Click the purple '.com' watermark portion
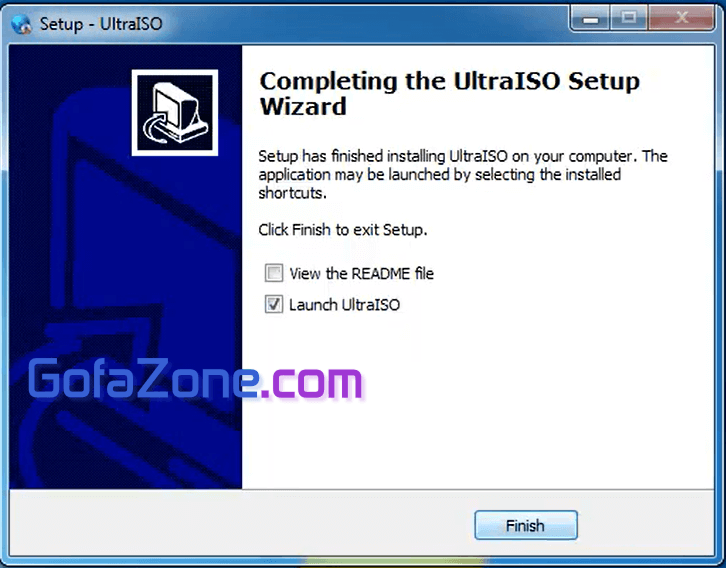 (x=311, y=382)
